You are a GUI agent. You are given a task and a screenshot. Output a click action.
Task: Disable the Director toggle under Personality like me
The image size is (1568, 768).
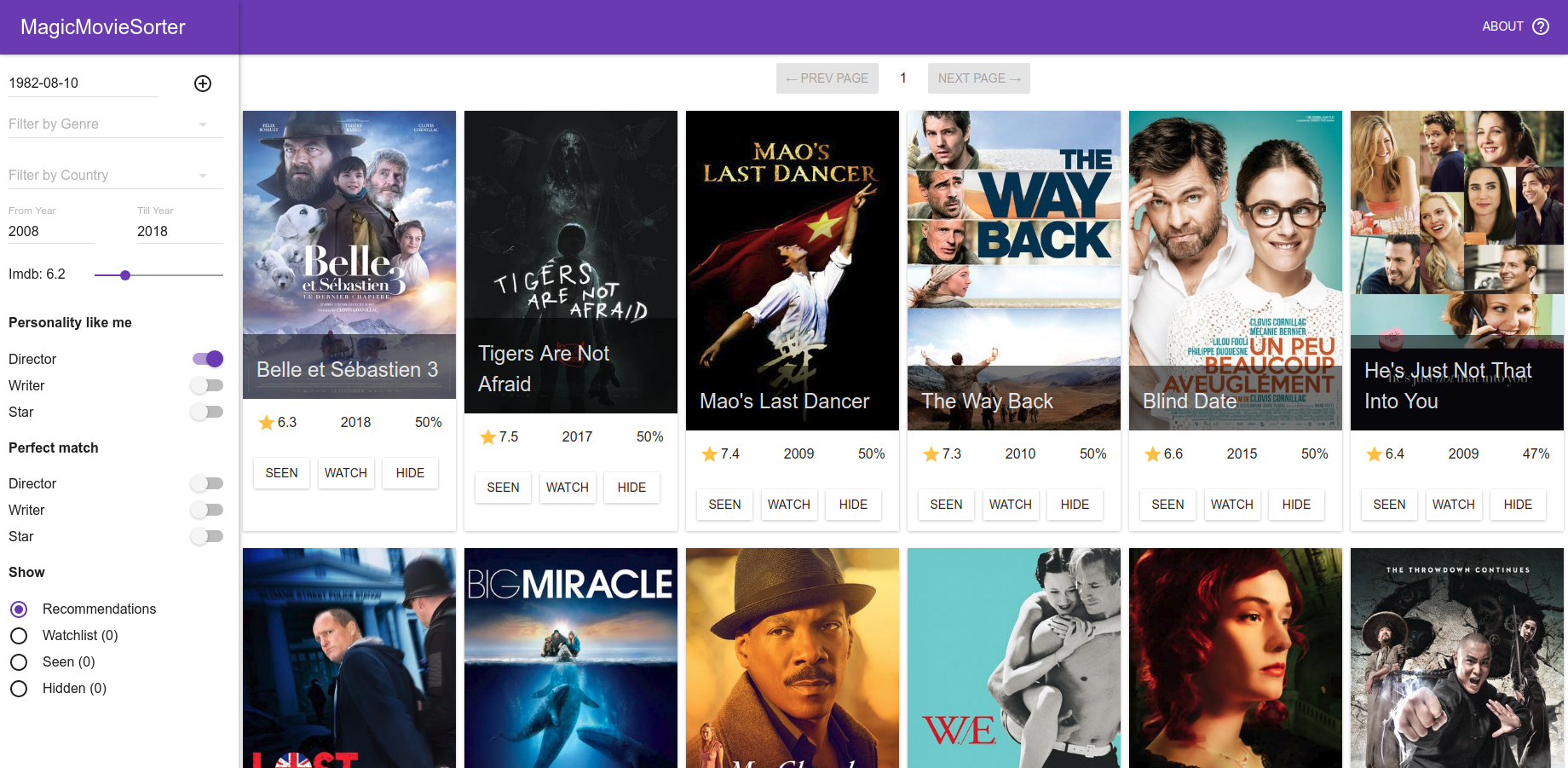207,359
